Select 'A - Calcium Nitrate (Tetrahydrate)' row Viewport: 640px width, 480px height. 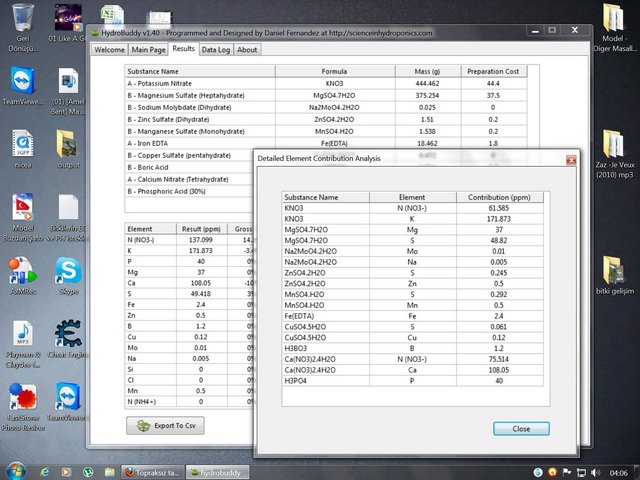tap(189, 179)
